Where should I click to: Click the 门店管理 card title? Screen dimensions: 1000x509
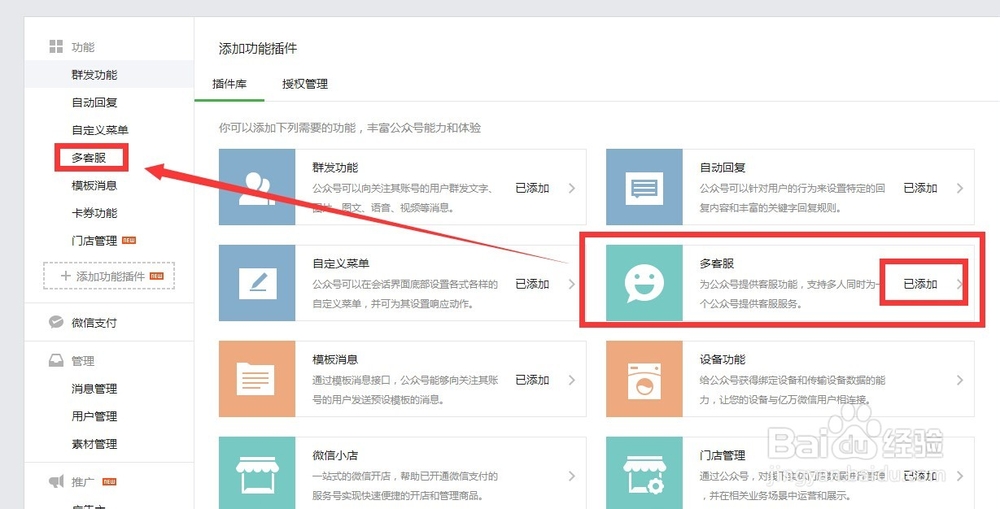pyautogui.click(x=723, y=455)
